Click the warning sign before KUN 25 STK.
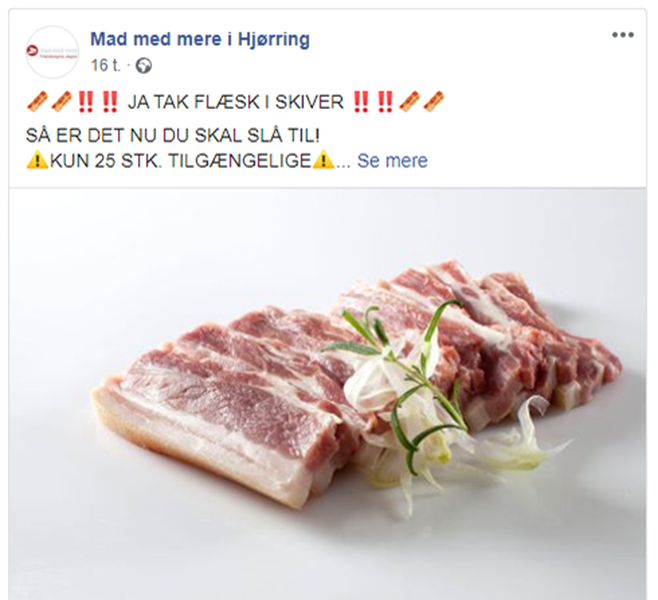658x600 pixels. pyautogui.click(x=37, y=161)
